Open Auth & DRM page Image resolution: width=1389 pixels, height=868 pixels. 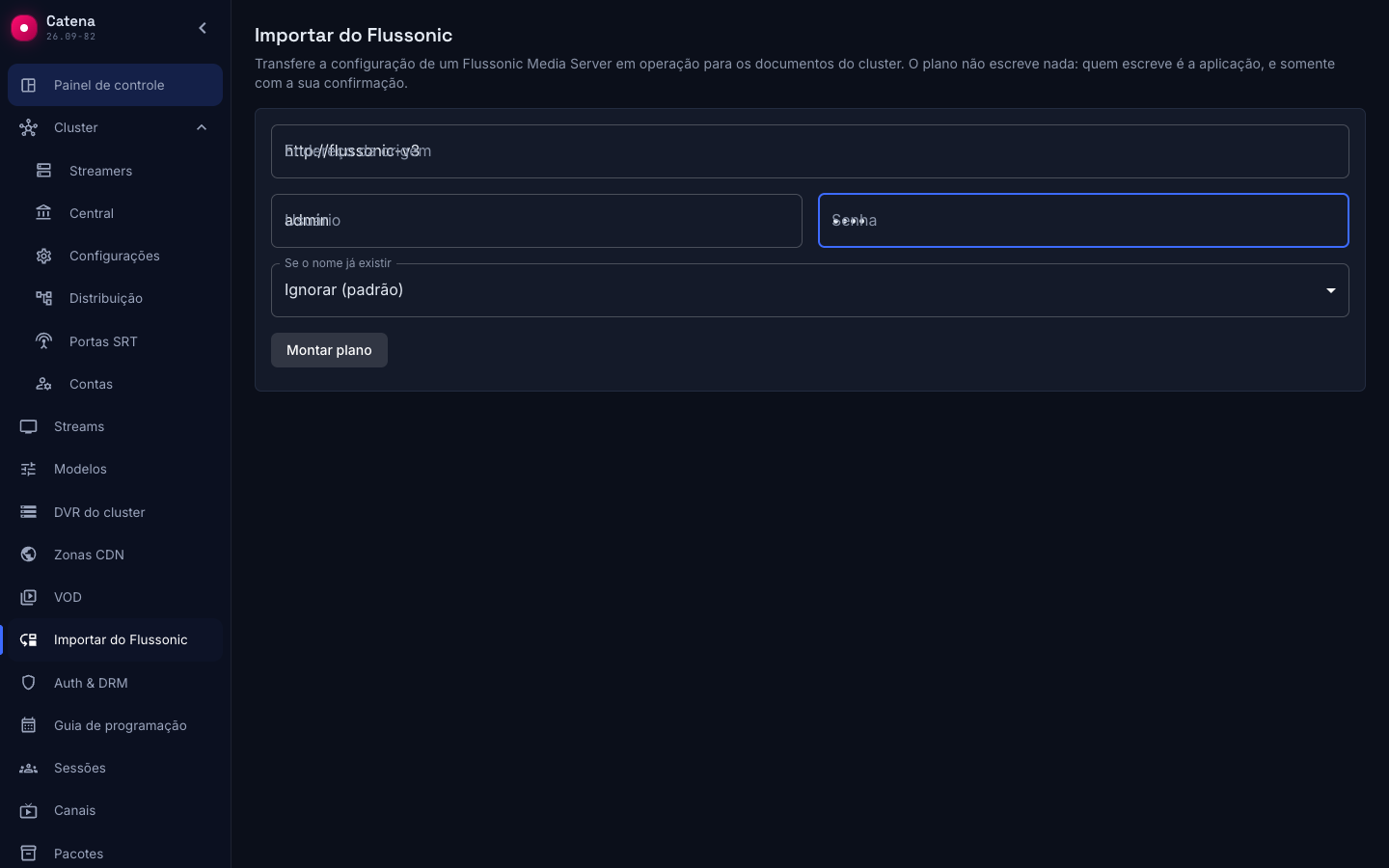click(115, 683)
